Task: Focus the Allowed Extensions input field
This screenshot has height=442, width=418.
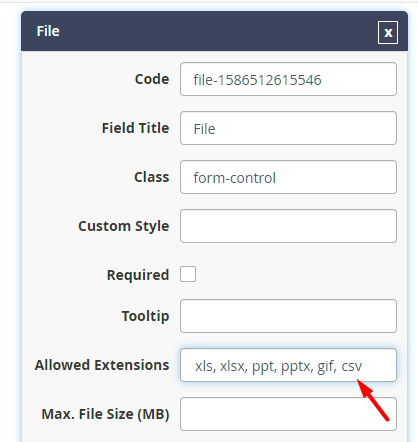Action: [x=288, y=365]
